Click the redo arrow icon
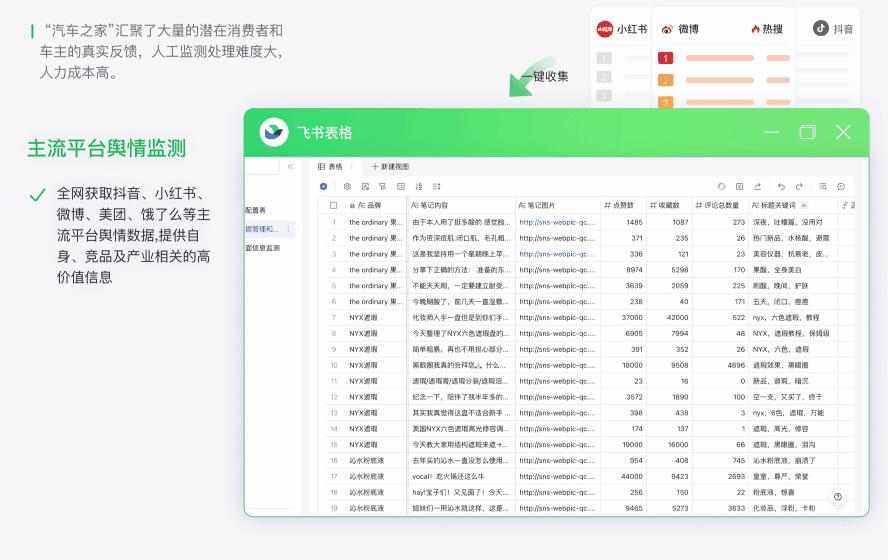888x560 pixels. click(799, 186)
